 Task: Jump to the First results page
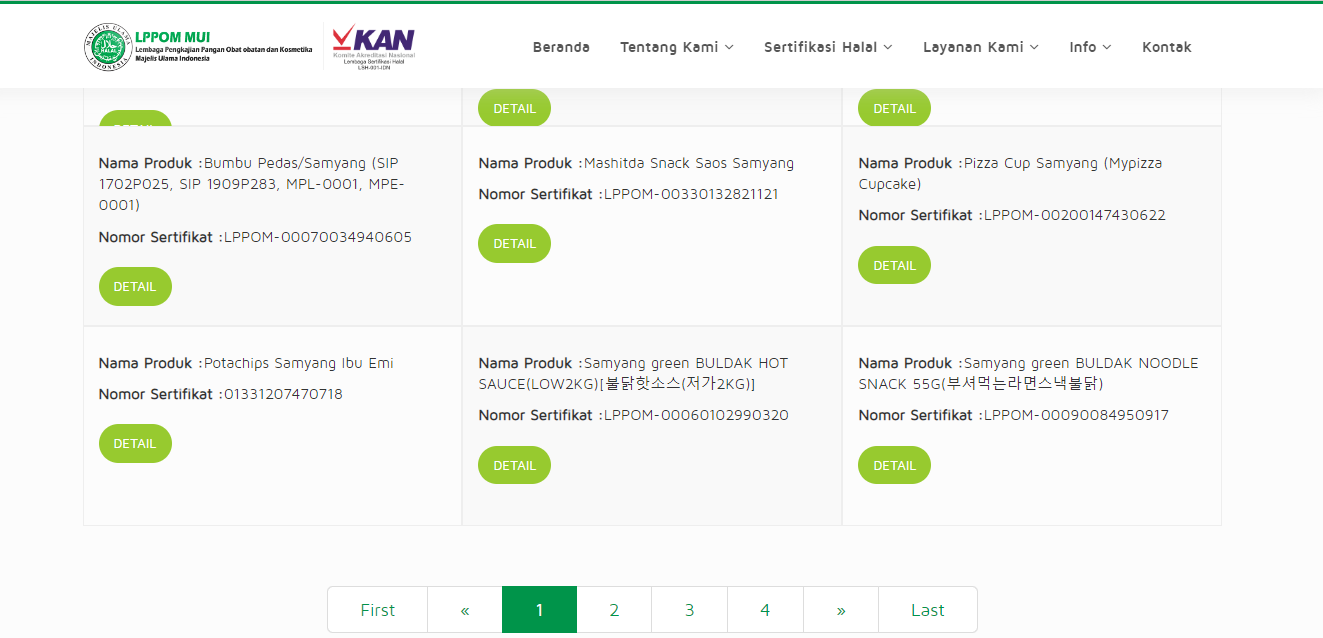tap(377, 610)
